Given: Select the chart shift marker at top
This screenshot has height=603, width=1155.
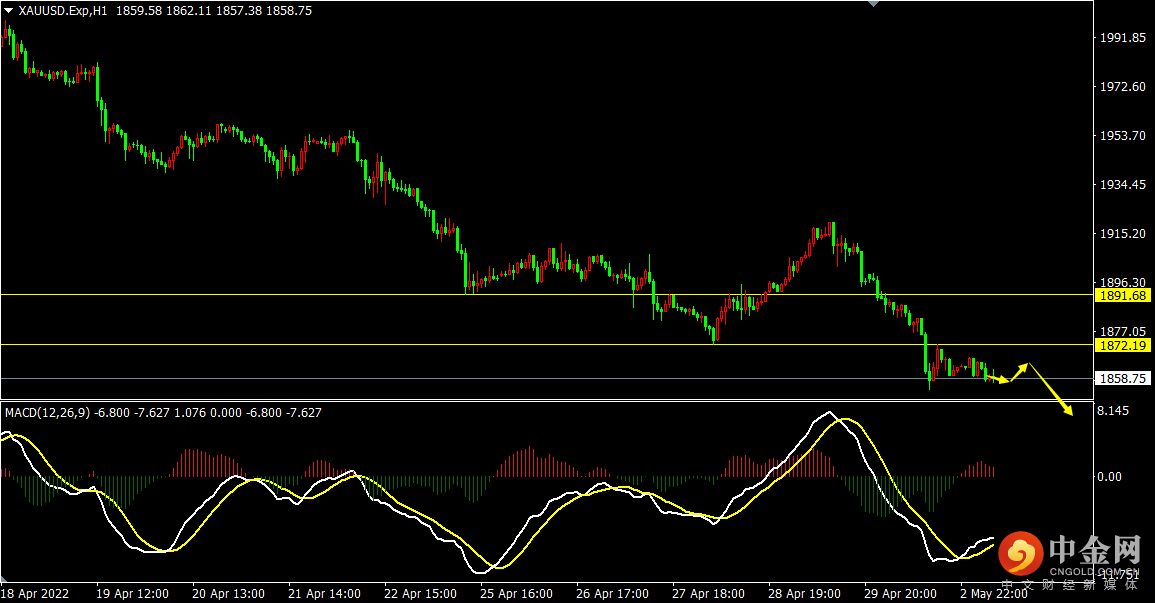Looking at the screenshot, I should [874, 4].
